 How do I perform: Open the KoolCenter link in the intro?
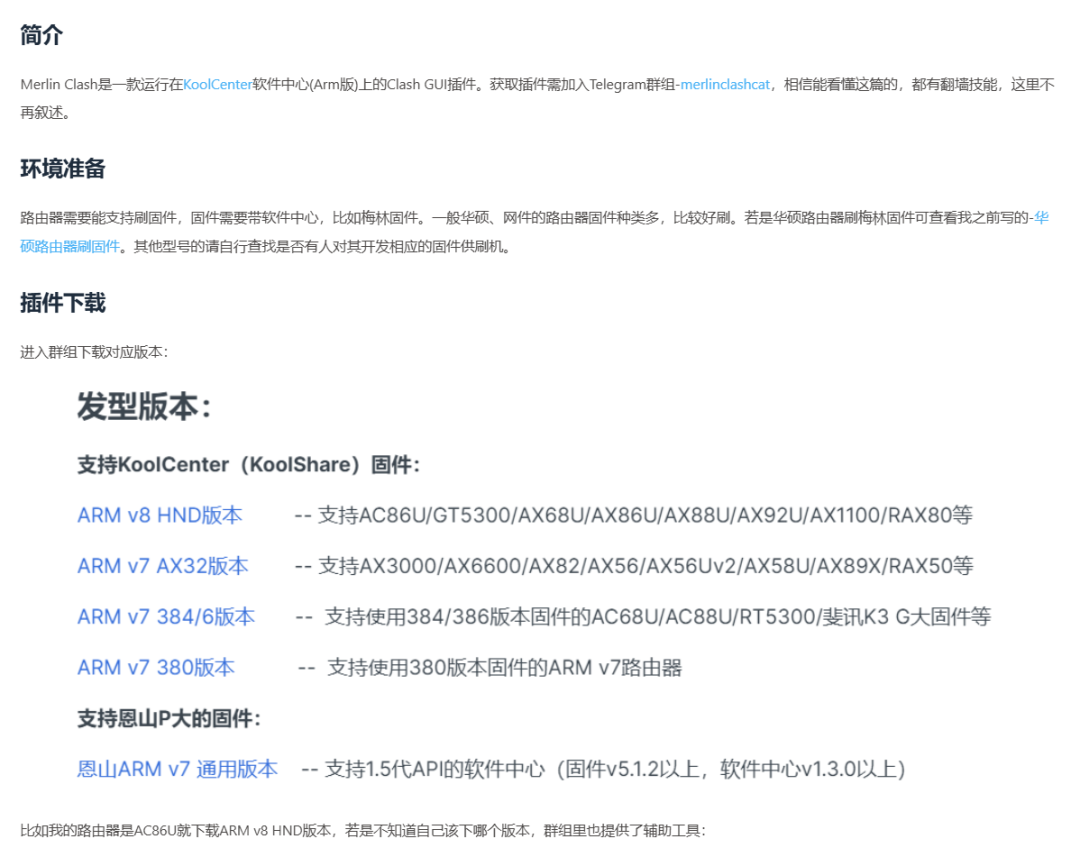[218, 85]
